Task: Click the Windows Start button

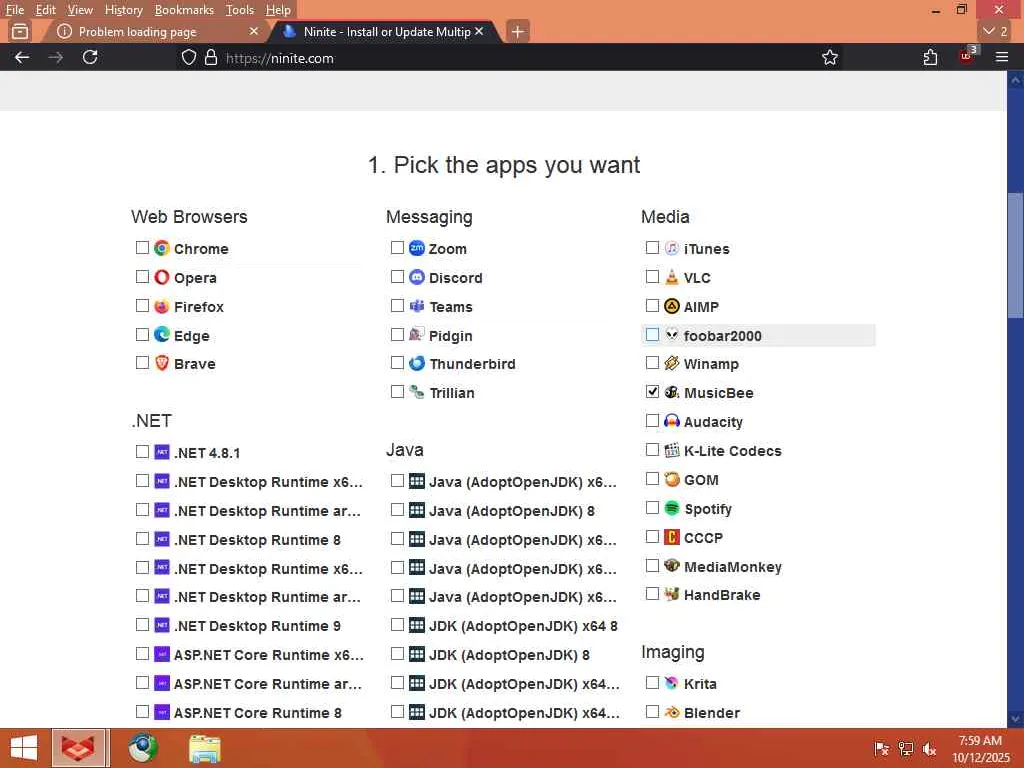Action: tap(24, 748)
